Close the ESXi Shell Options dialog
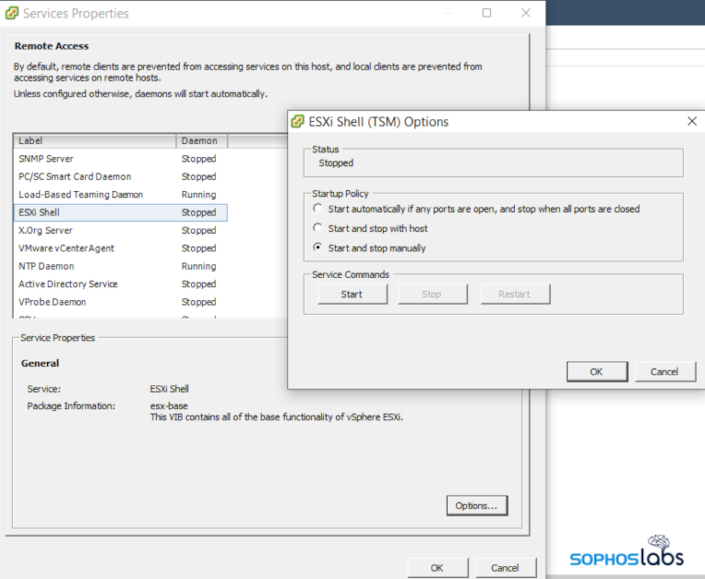This screenshot has height=579, width=705. (691, 121)
